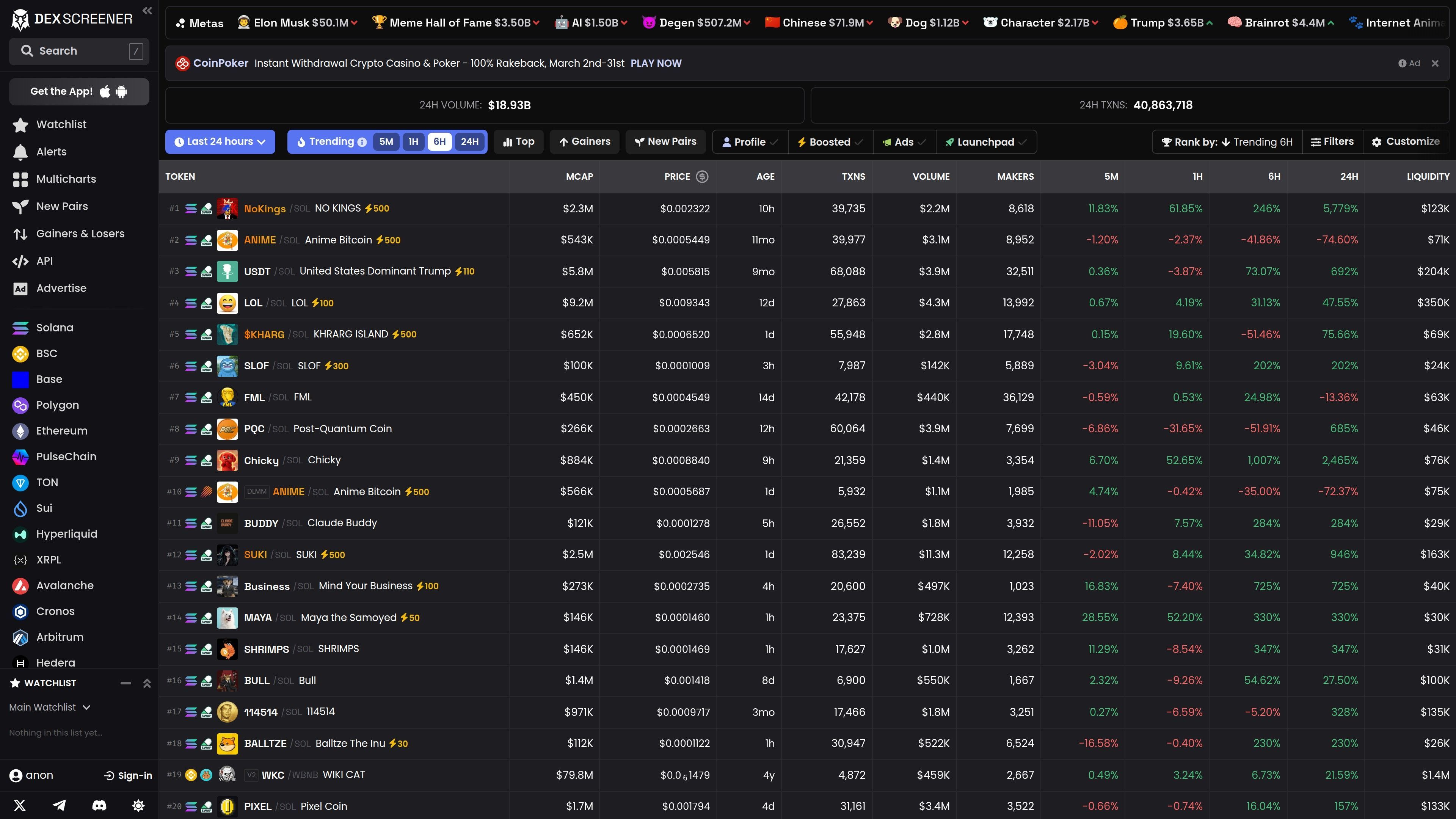
Task: Expand the Main Watchlist selector
Action: click(x=50, y=706)
